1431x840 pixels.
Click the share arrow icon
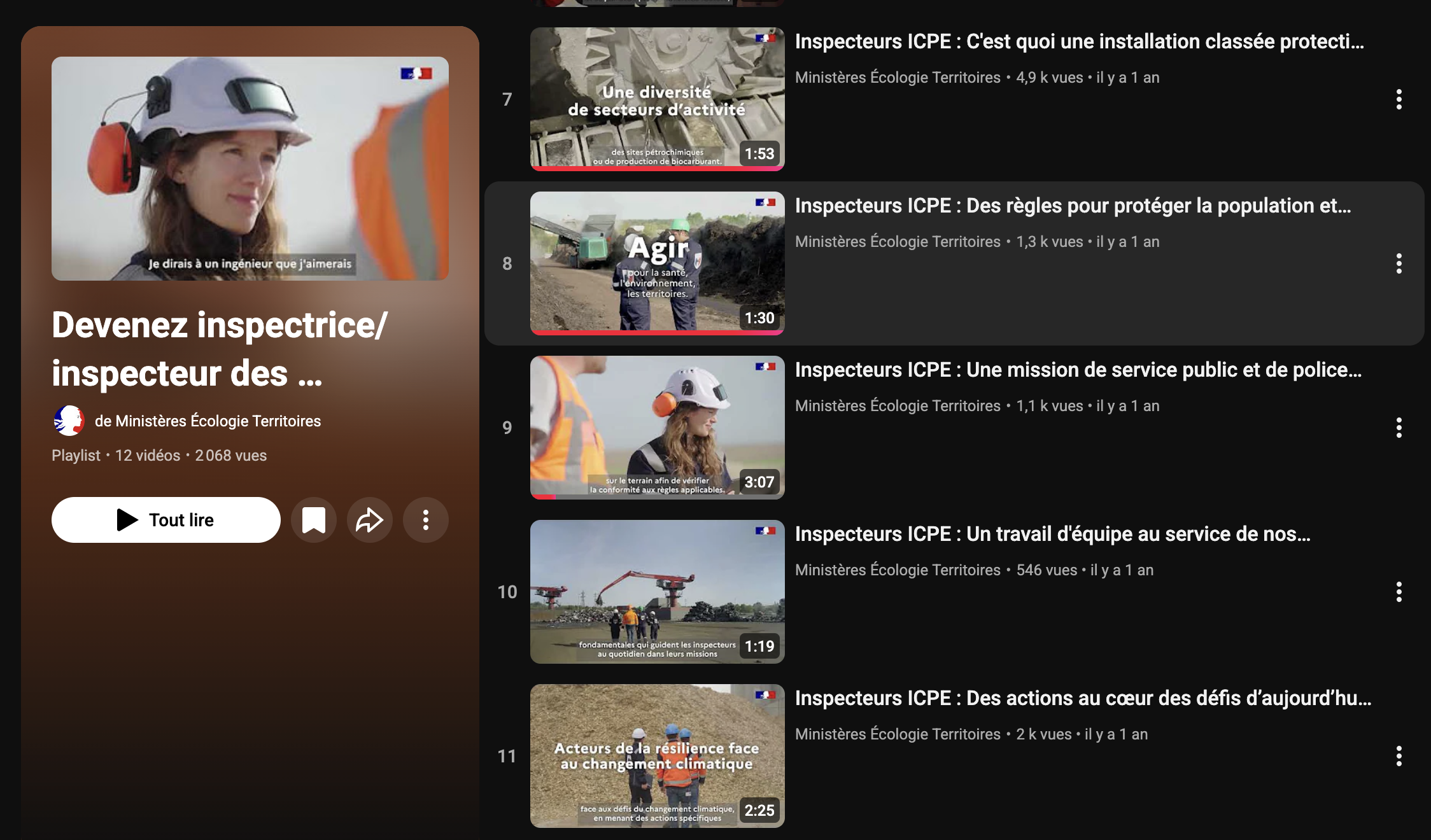point(369,520)
